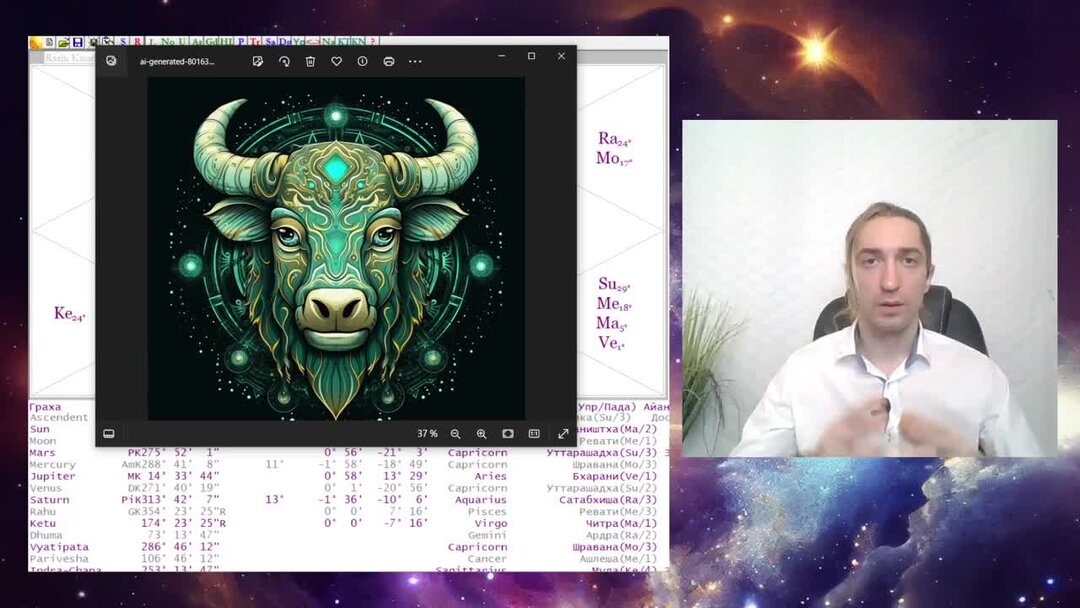Click the Aries sign in Jupiter row
Viewport: 1080px width, 608px height.
tap(490, 476)
